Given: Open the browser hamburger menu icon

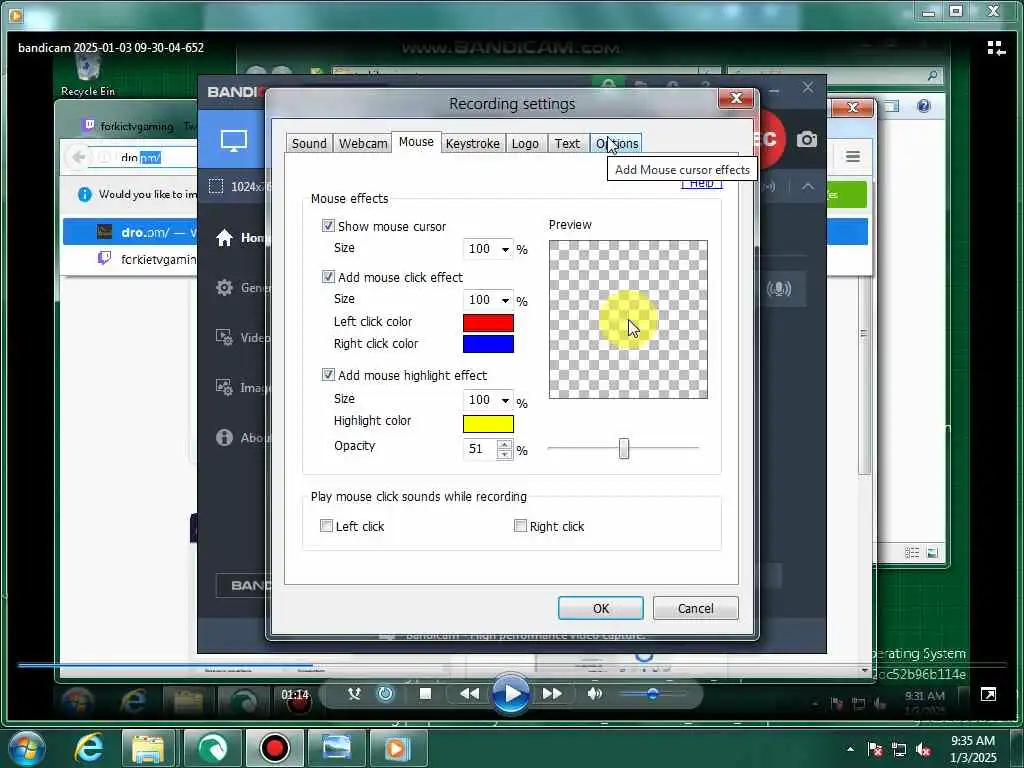Looking at the screenshot, I should coord(852,156).
